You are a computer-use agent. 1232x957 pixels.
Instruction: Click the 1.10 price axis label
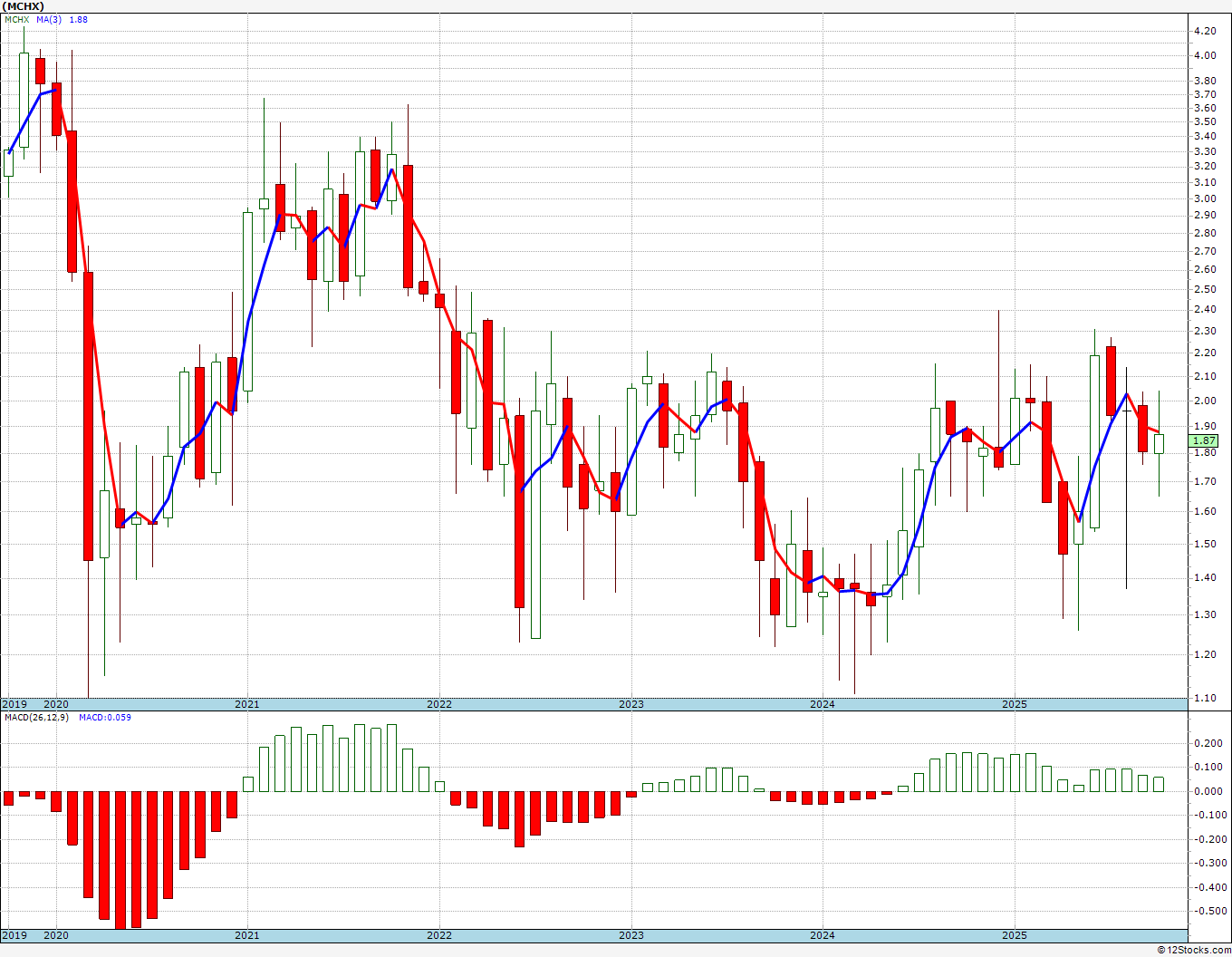1205,698
